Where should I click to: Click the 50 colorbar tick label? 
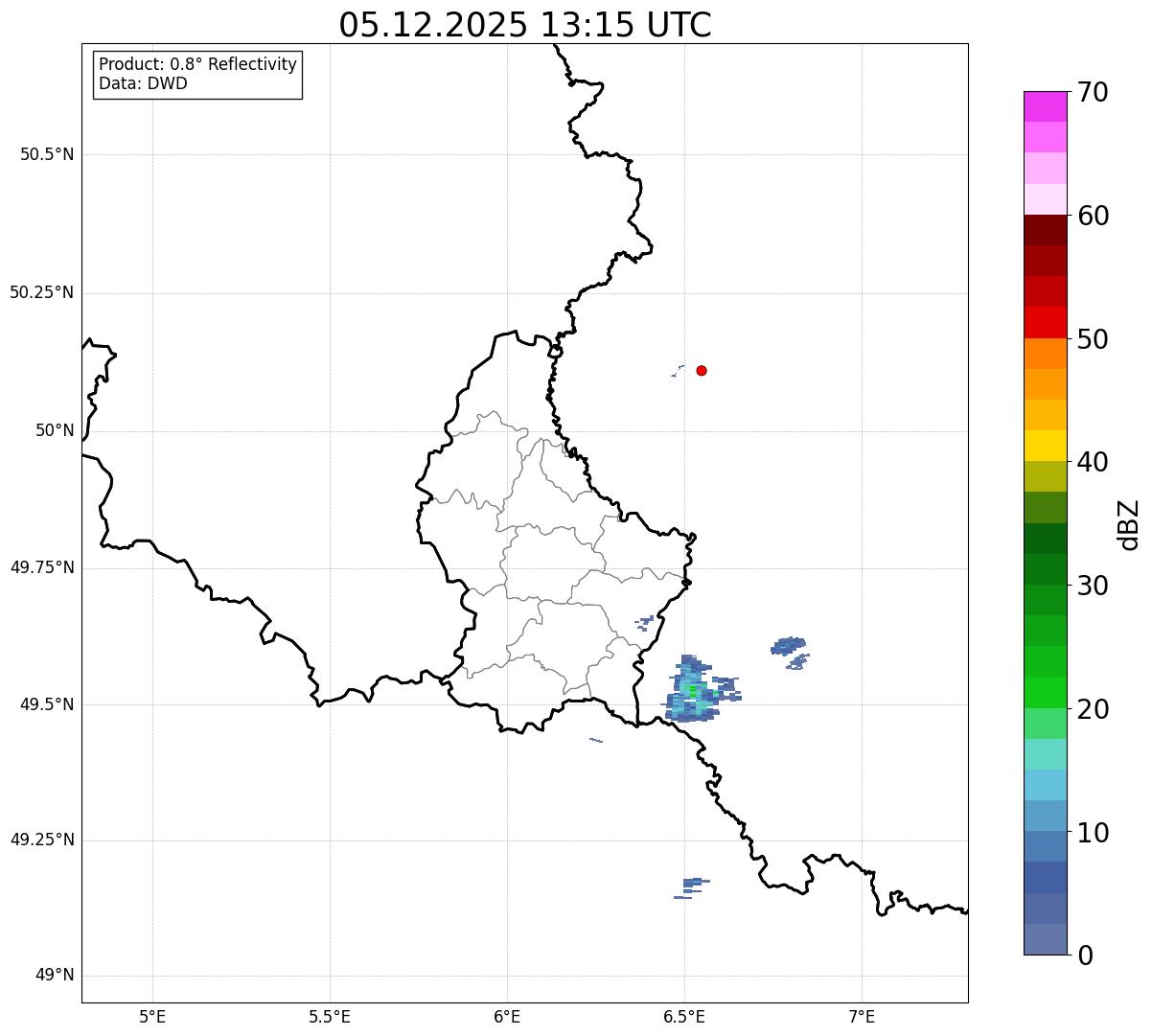tap(1094, 339)
